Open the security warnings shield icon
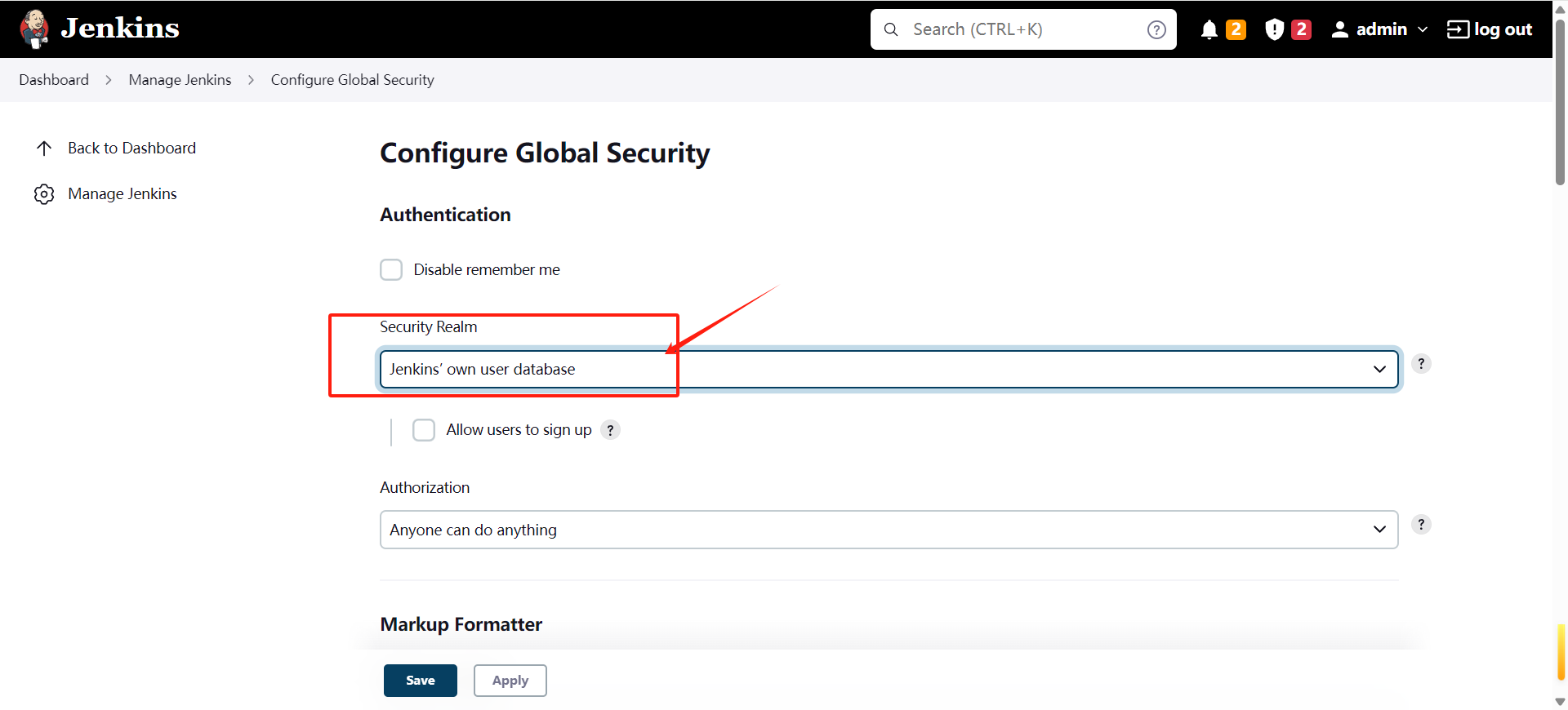1568x710 pixels. click(1274, 30)
